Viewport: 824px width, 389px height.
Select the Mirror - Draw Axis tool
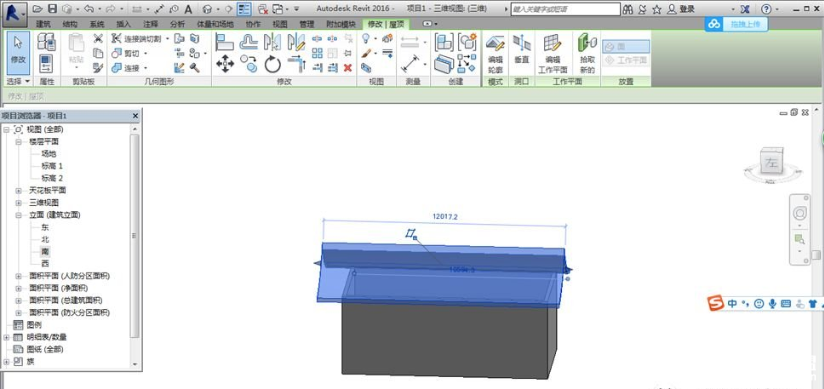[x=296, y=42]
